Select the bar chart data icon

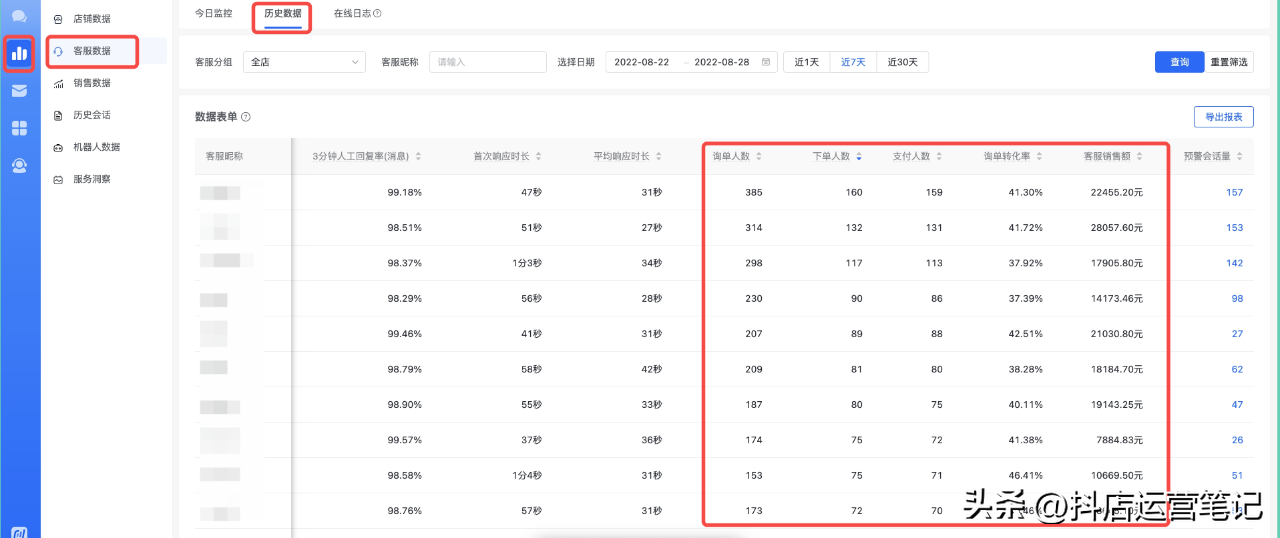click(19, 53)
